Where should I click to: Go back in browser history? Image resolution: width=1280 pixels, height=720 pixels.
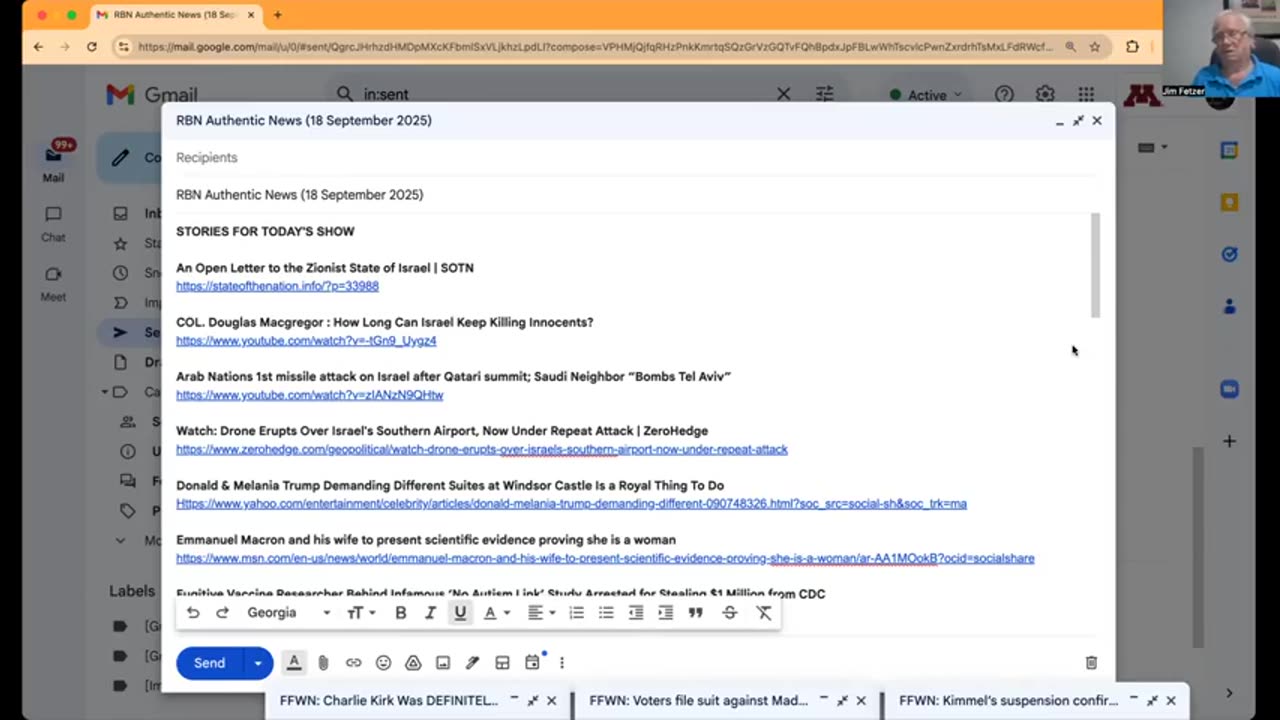click(38, 46)
